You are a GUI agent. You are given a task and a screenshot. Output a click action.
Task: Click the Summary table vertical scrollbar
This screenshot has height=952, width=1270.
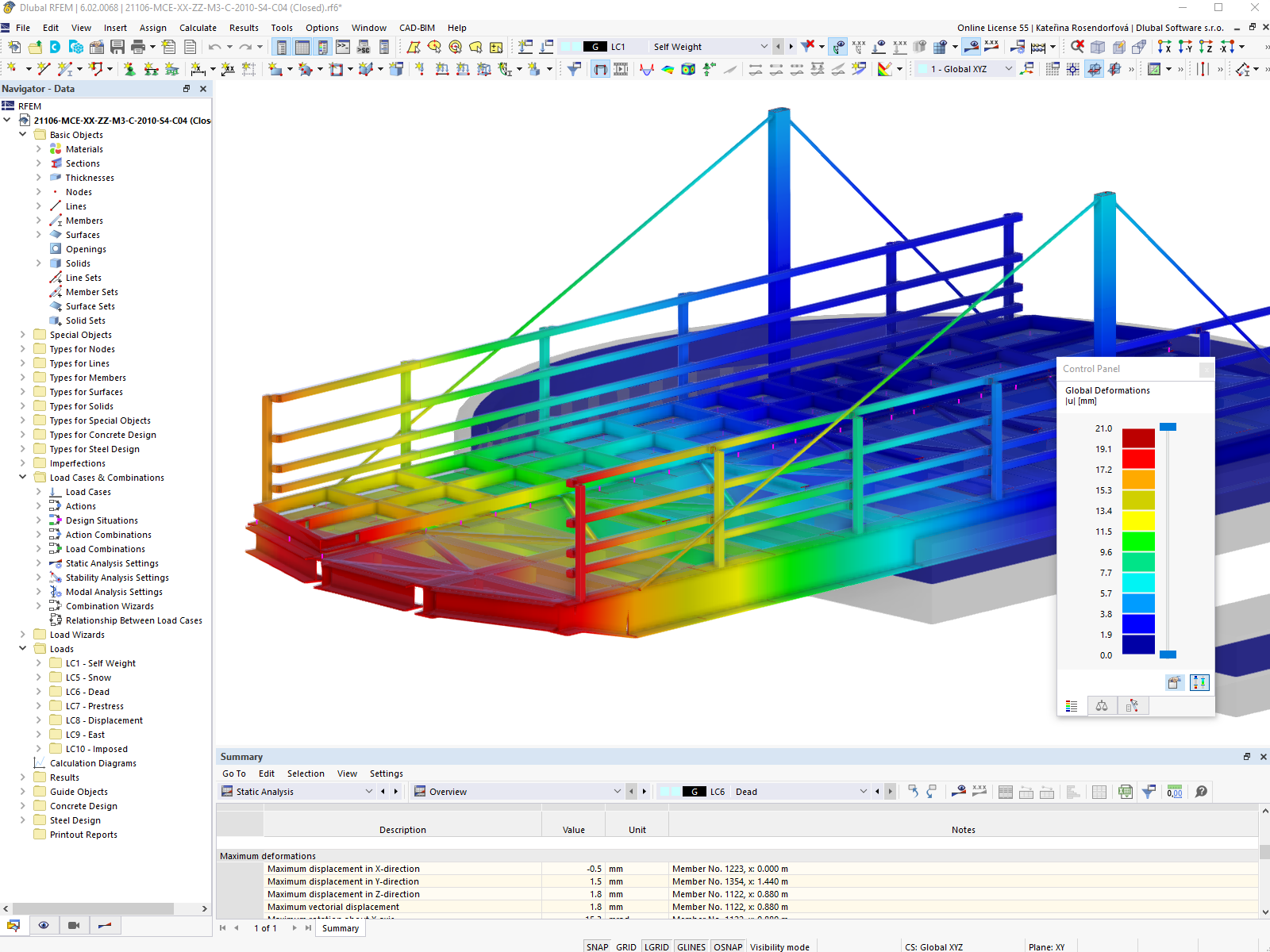pos(1264,852)
